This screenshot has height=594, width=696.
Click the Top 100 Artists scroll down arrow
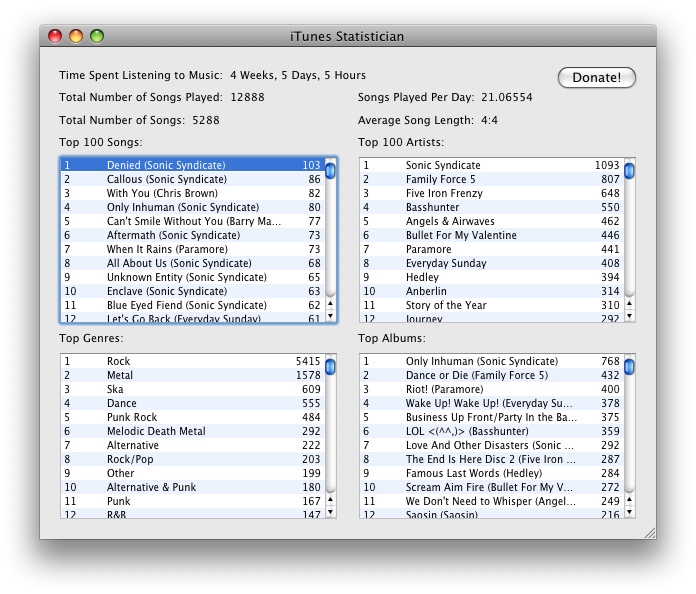coord(629,316)
